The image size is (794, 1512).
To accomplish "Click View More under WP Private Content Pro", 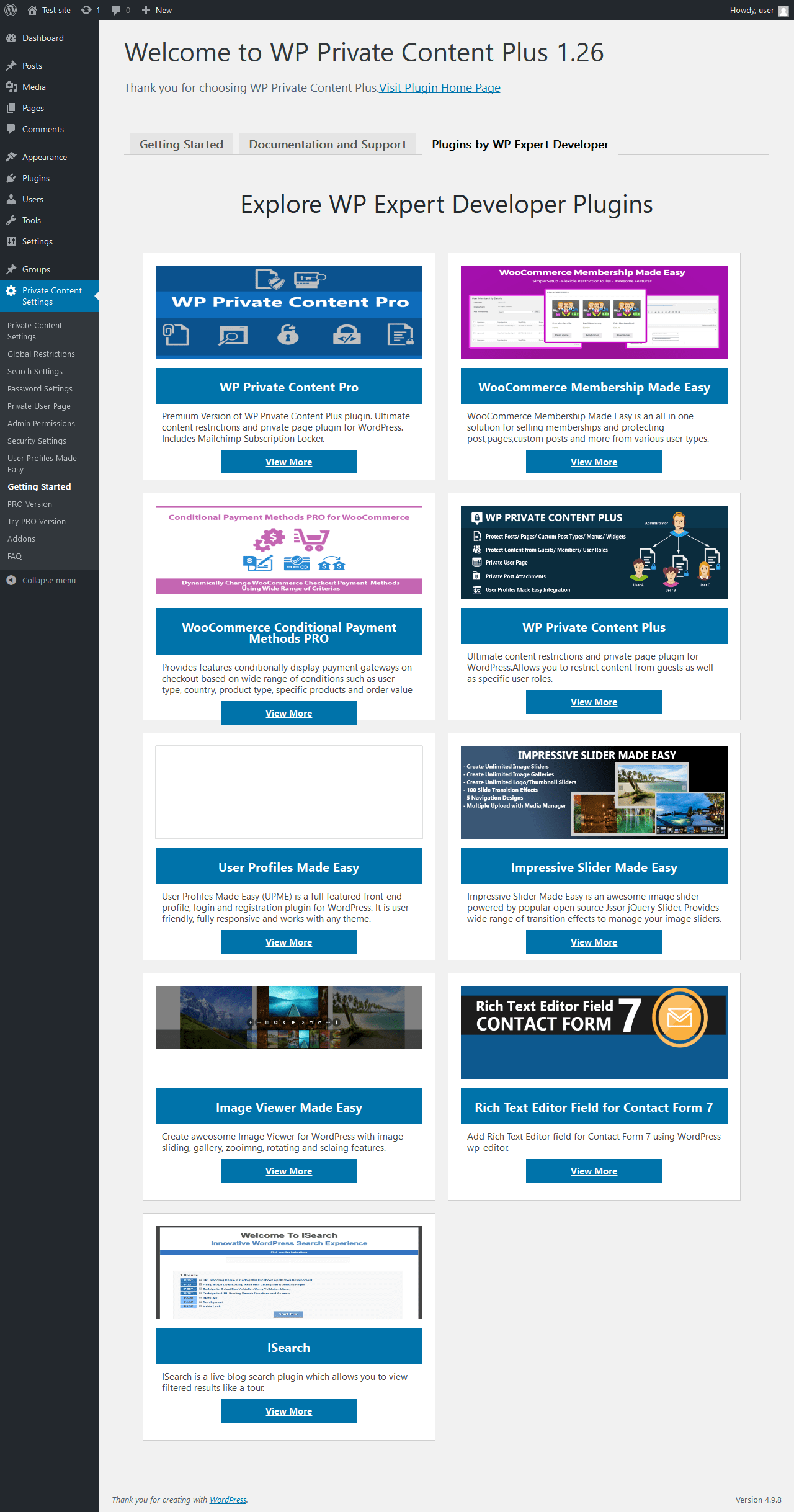I will [289, 462].
